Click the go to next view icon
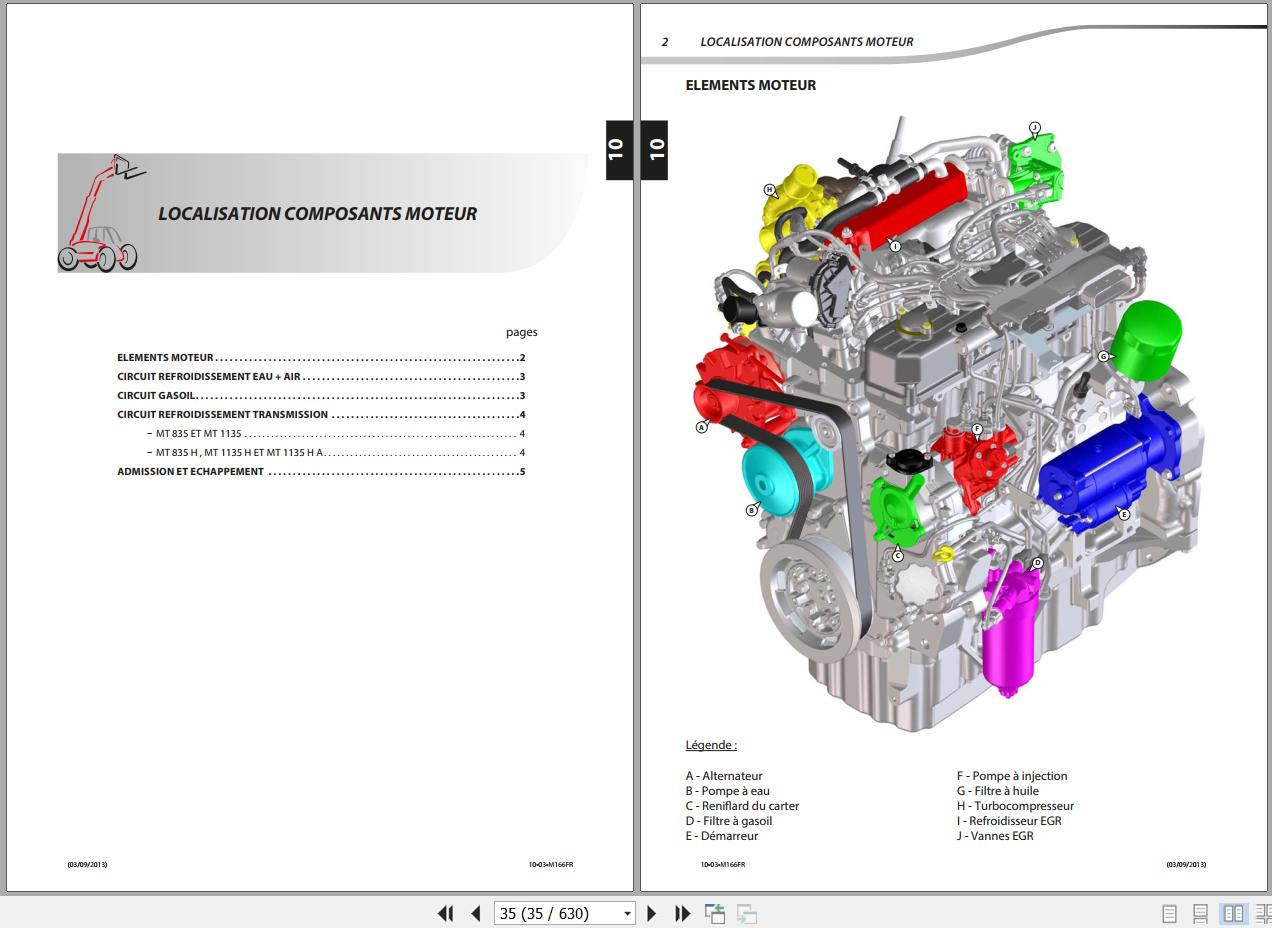The image size is (1272, 928). [x=746, y=913]
